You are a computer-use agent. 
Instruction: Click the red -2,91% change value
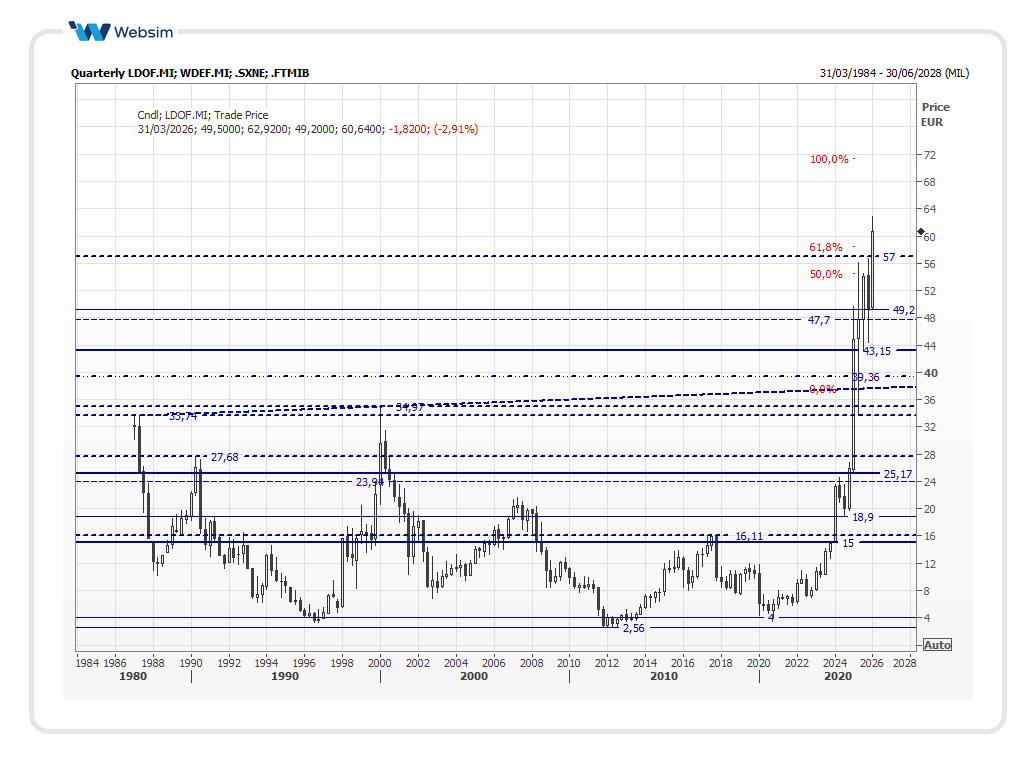pyautogui.click(x=456, y=129)
